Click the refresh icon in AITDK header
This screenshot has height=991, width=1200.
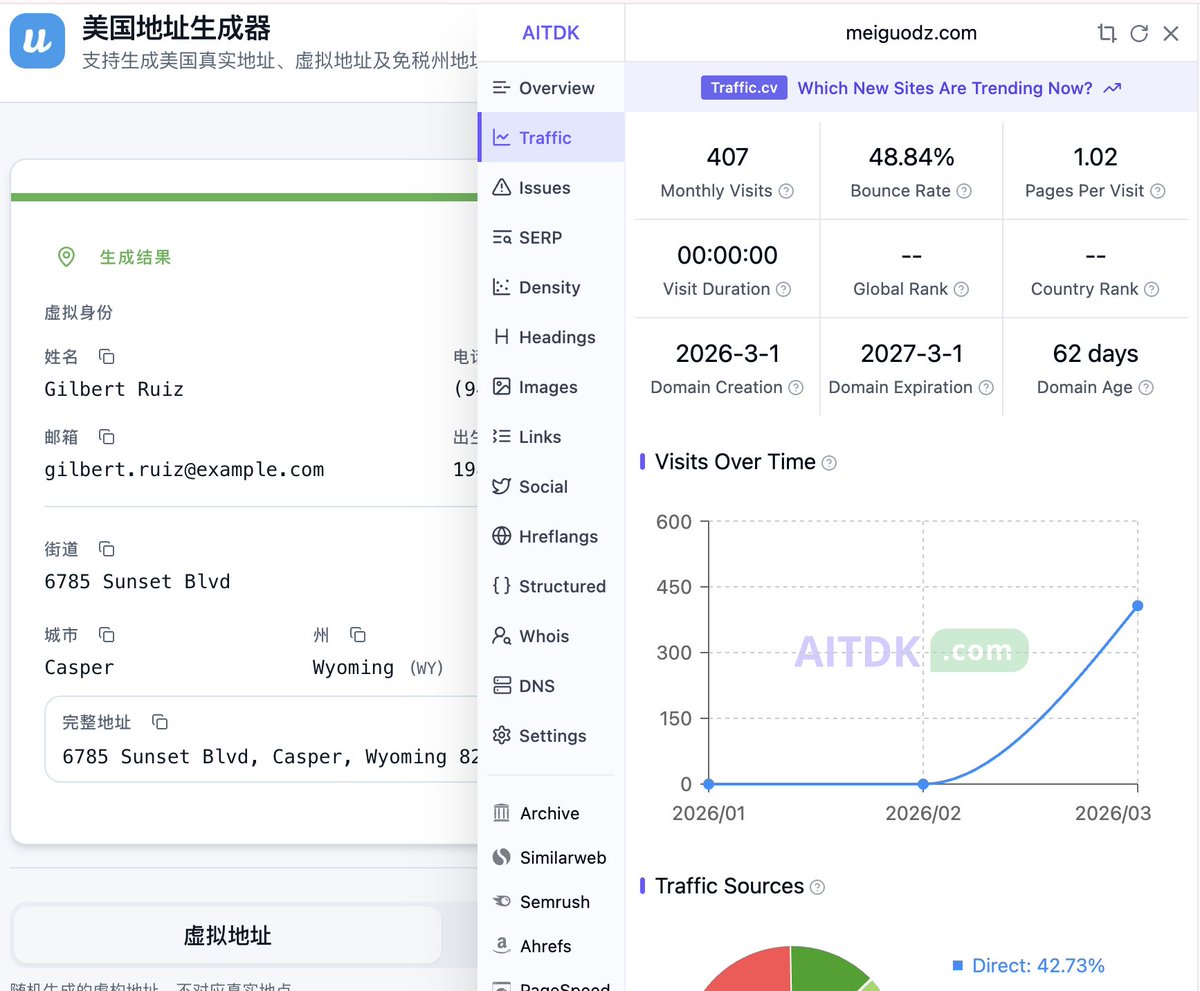point(1139,33)
